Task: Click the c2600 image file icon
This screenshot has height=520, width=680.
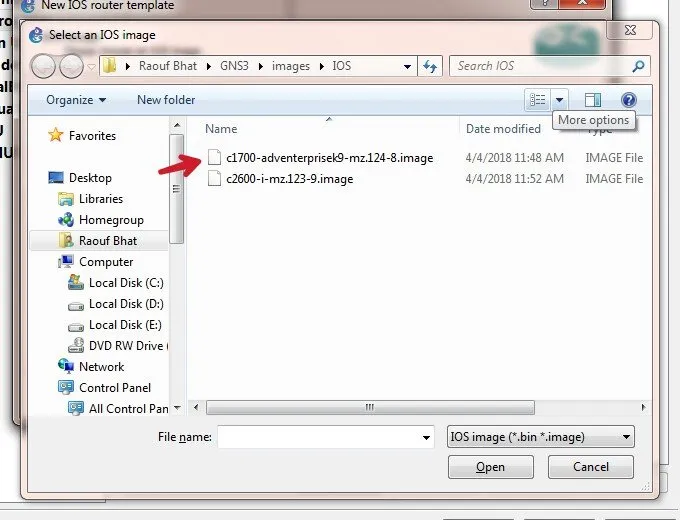Action: click(x=214, y=178)
